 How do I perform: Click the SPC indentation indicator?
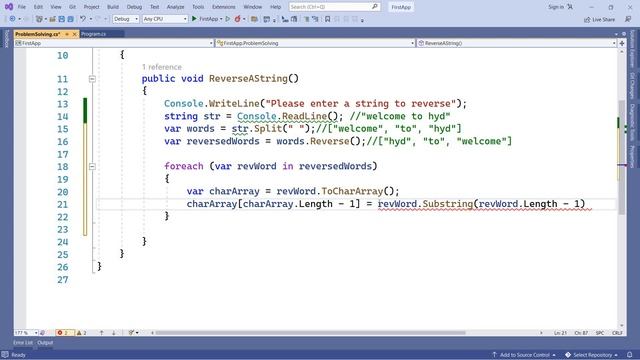600,333
